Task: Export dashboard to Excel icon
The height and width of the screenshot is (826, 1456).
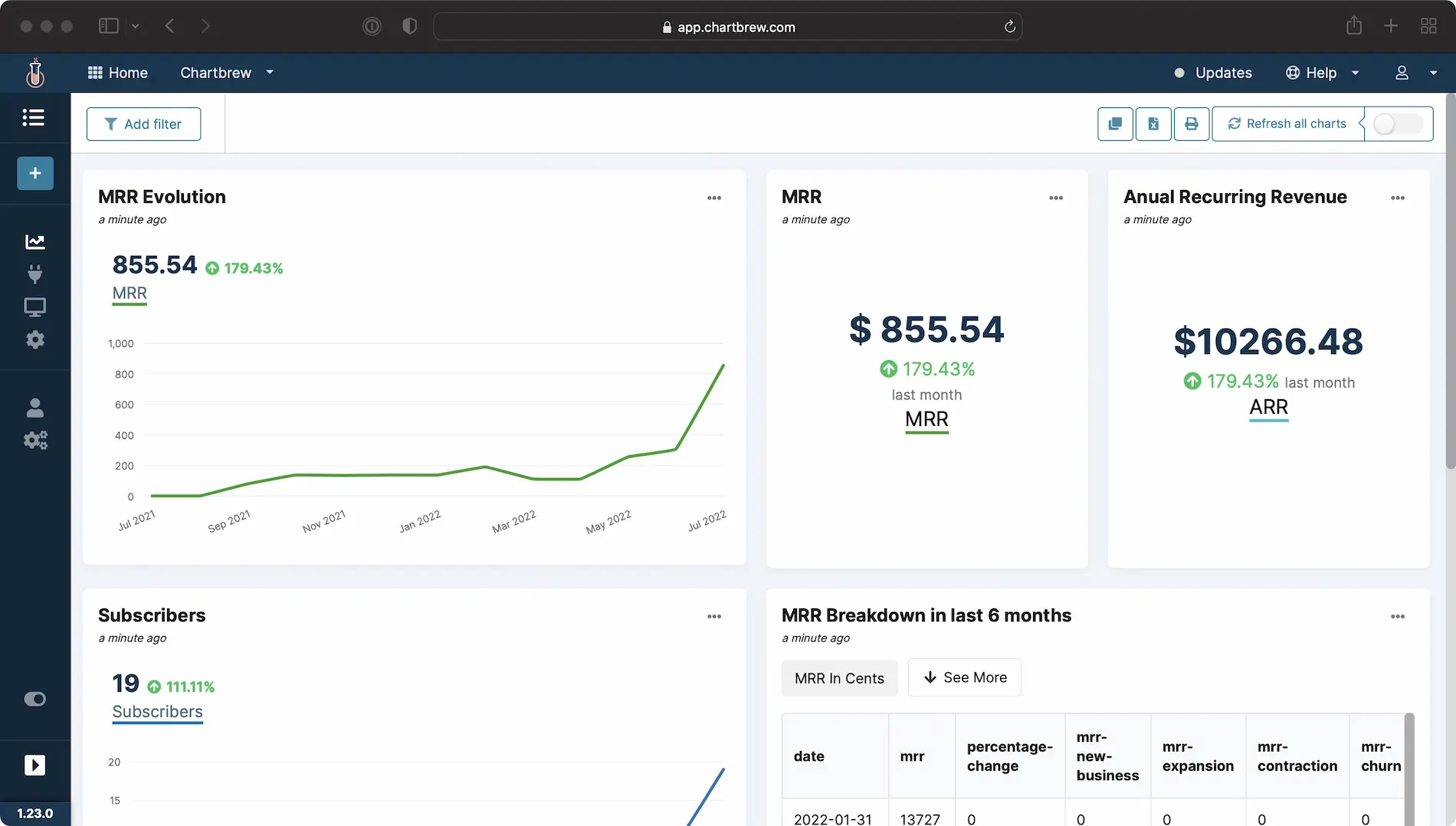Action: pos(1153,124)
